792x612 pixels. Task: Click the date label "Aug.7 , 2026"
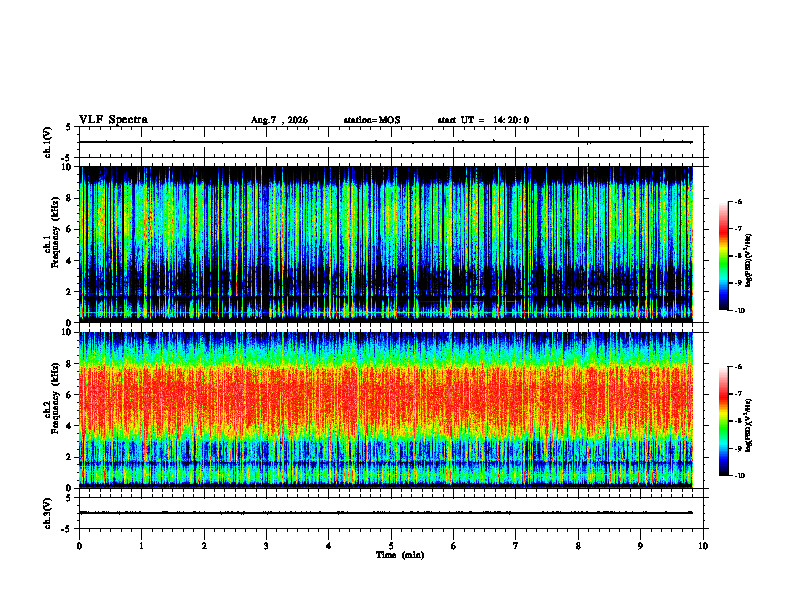coord(279,120)
